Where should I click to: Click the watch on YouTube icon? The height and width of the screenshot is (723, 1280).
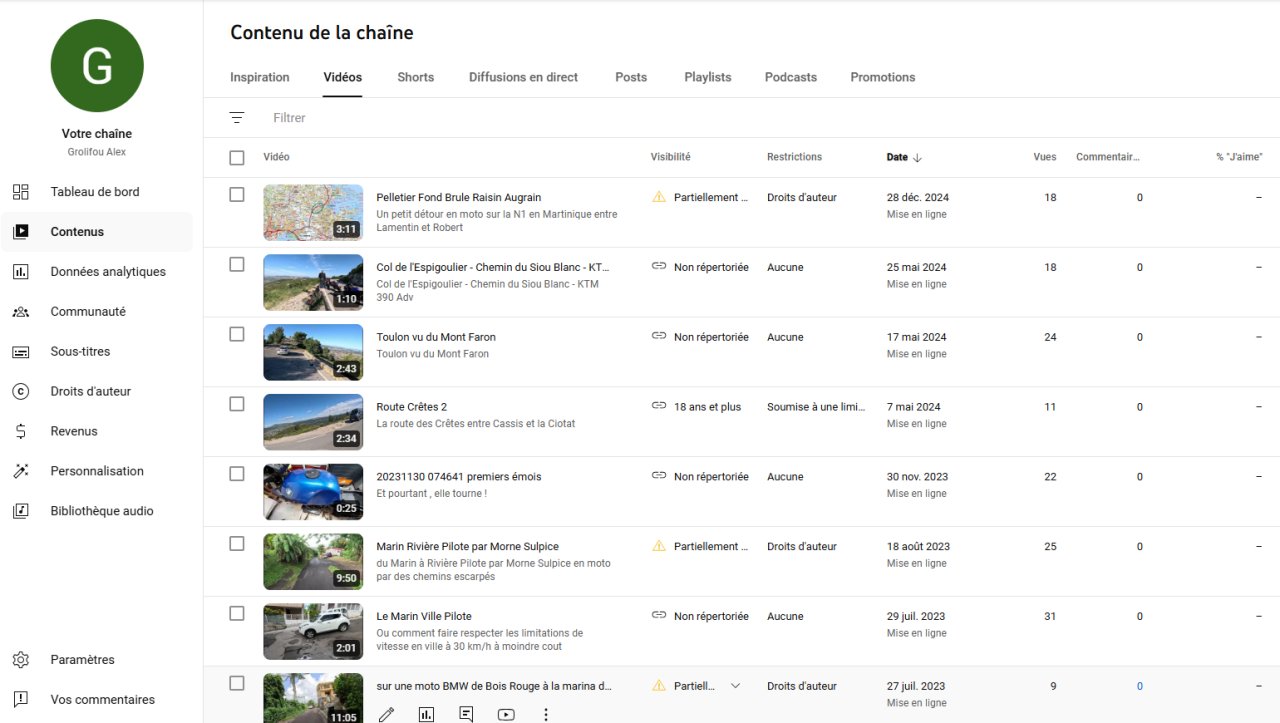pyautogui.click(x=506, y=714)
